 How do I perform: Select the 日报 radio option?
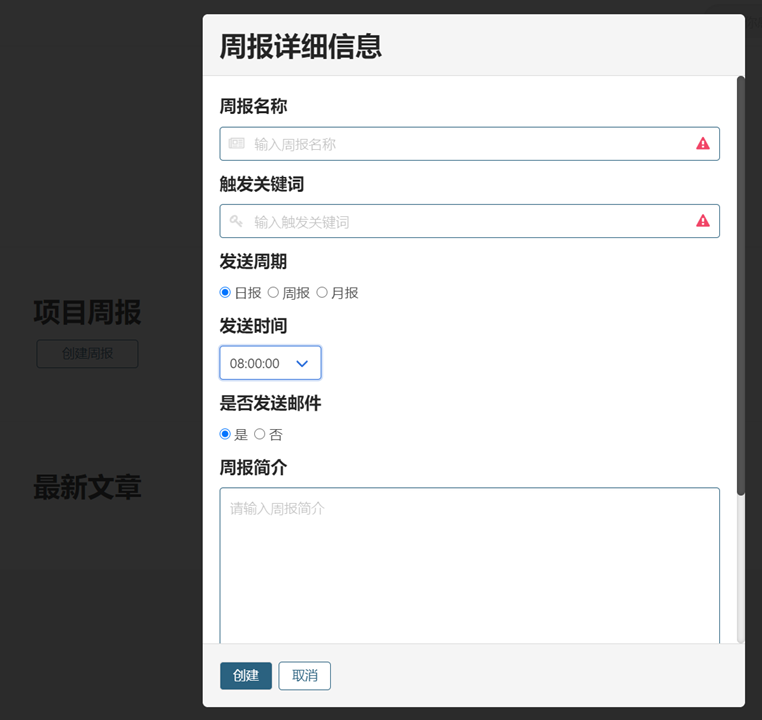point(225,293)
